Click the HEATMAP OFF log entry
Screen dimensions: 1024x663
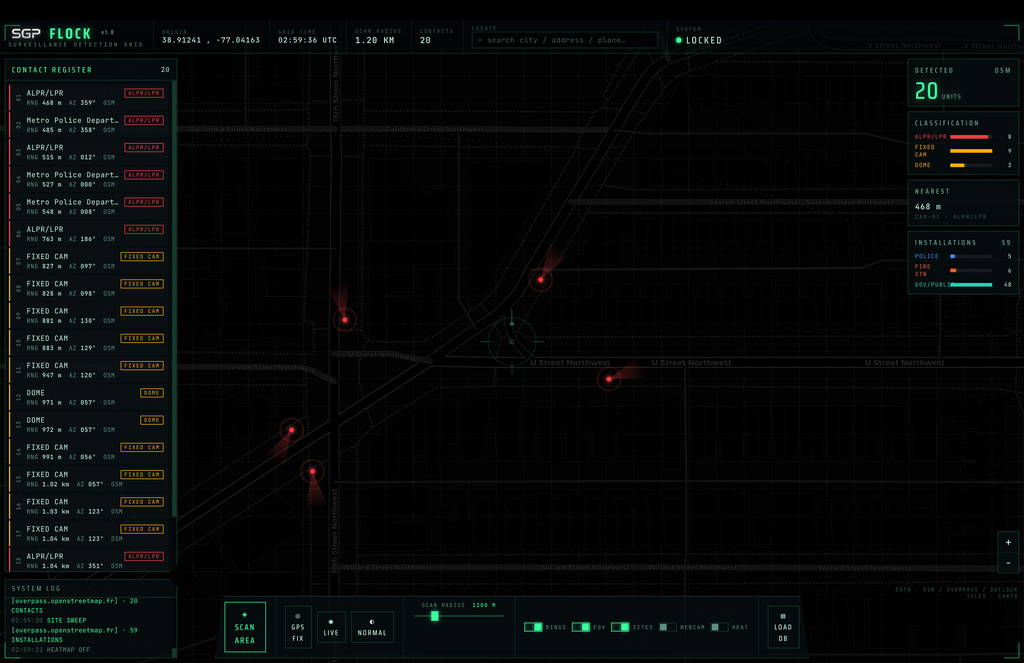[x=51, y=650]
